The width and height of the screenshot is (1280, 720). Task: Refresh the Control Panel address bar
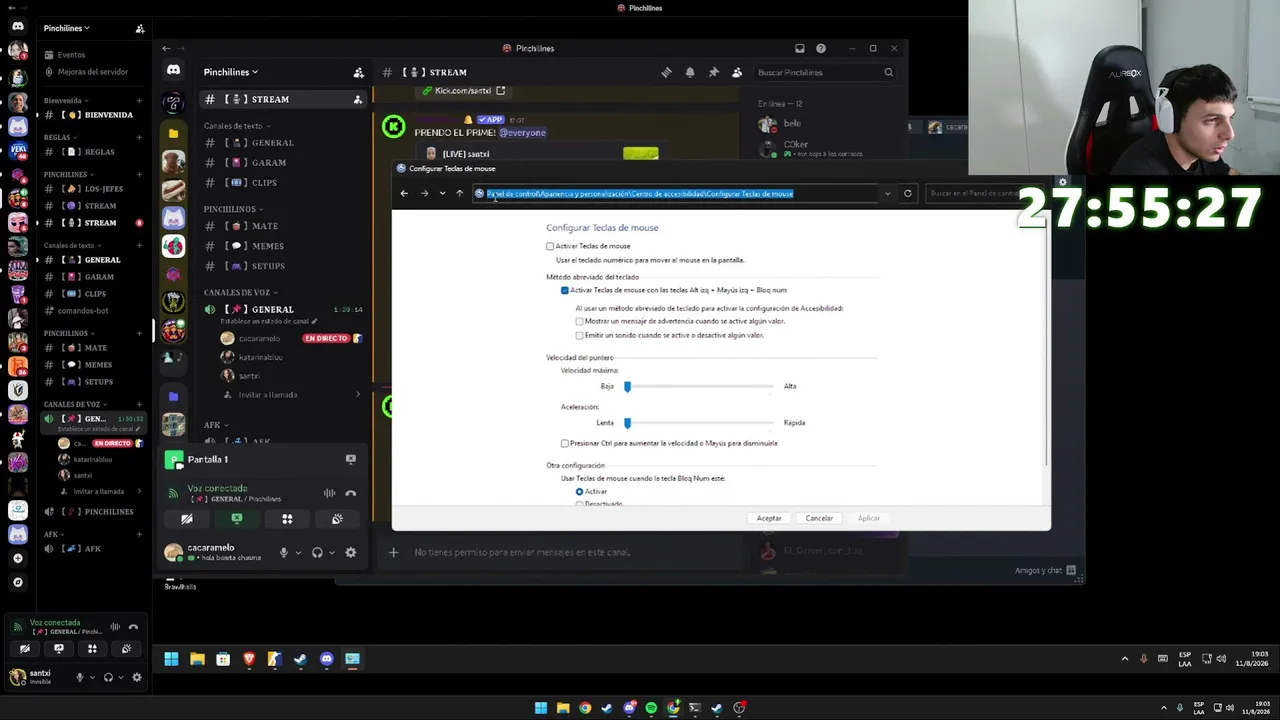tap(908, 194)
